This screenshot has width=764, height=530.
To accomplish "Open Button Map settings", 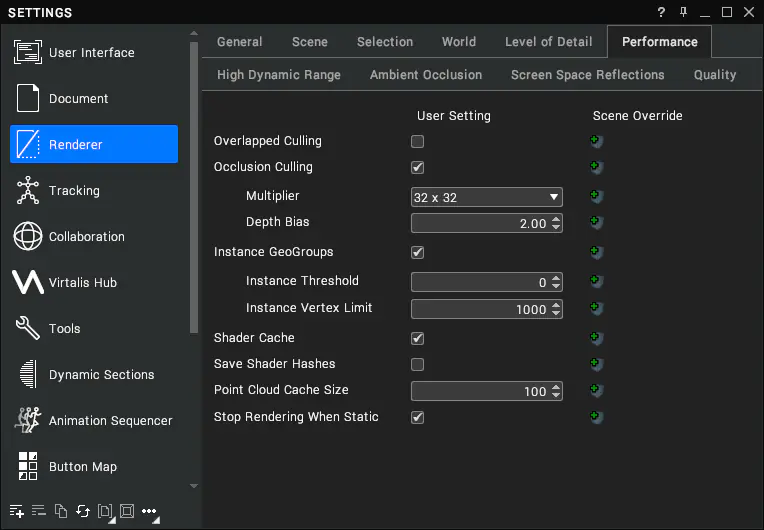I will tap(94, 467).
